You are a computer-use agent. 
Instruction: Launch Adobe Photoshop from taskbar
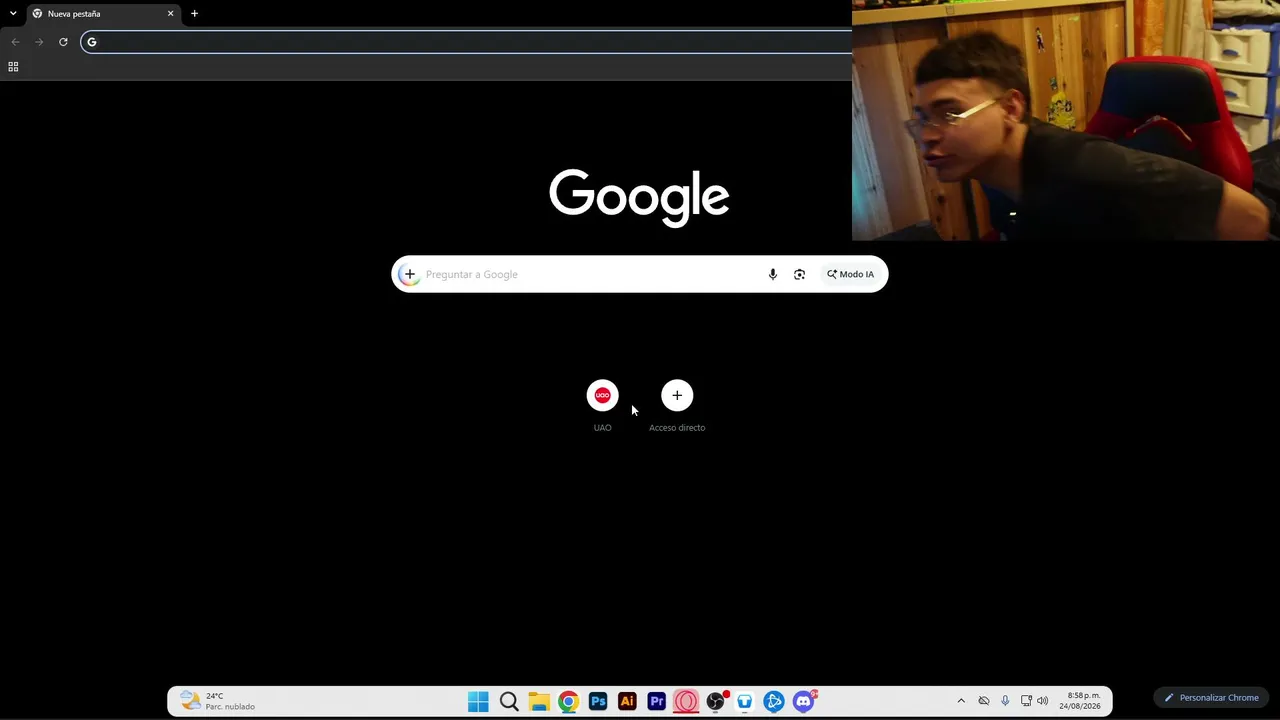(x=598, y=702)
